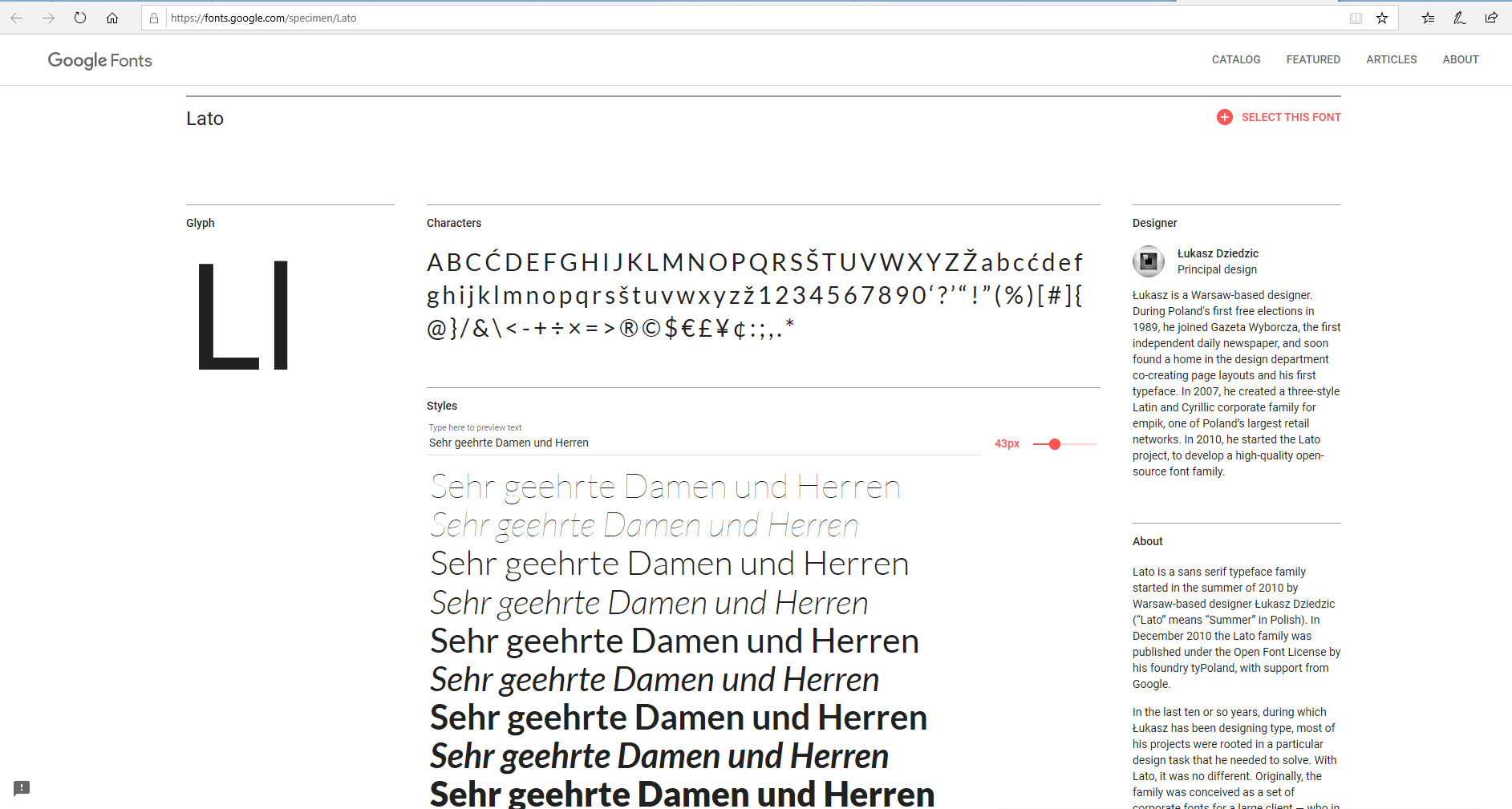Click the red plus select font icon
The height and width of the screenshot is (809, 1512).
(x=1225, y=117)
